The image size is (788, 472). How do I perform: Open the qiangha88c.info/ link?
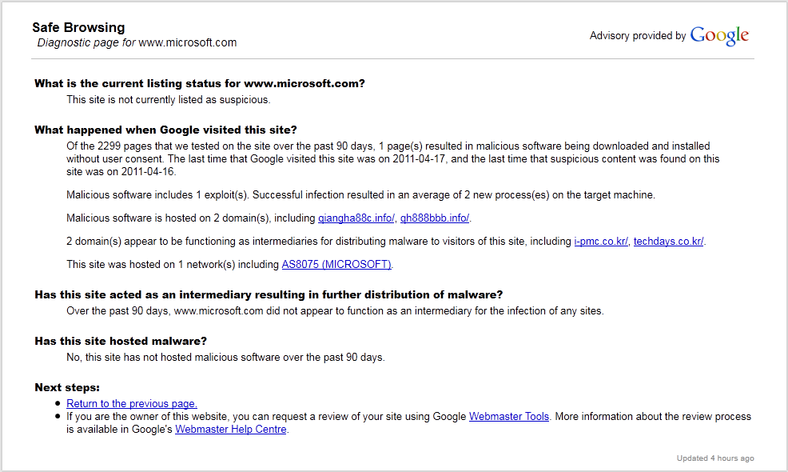tap(356, 218)
